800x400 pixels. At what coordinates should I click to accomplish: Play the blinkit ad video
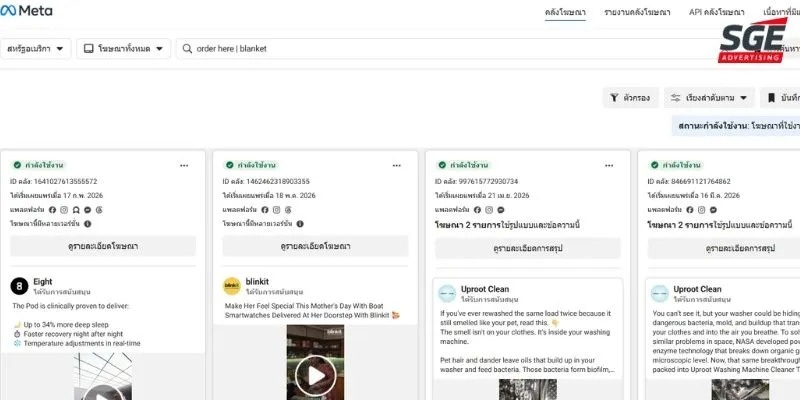pyautogui.click(x=315, y=376)
